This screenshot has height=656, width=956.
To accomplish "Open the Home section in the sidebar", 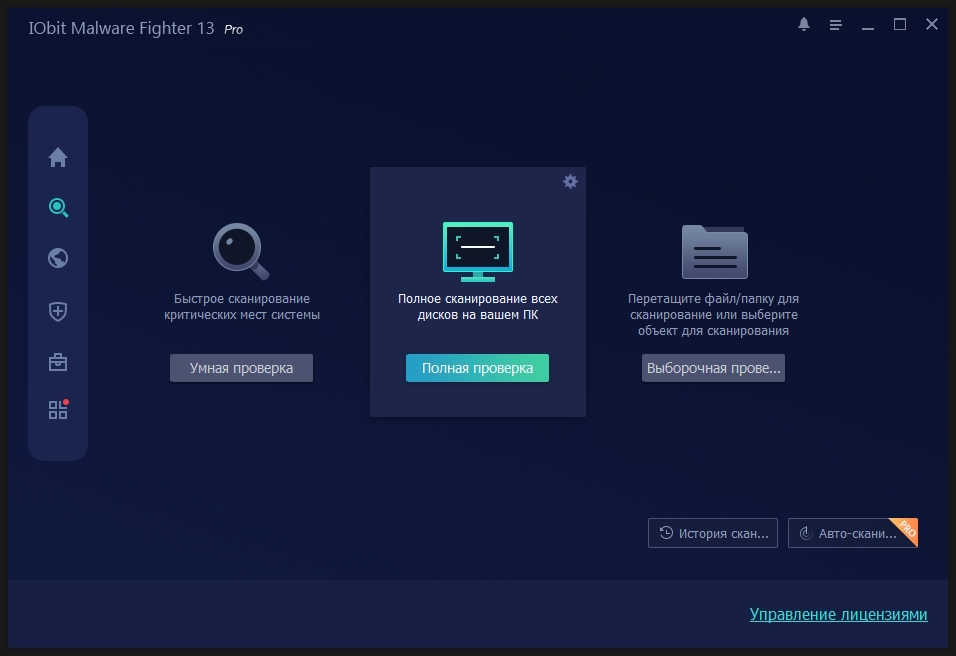I will point(58,157).
